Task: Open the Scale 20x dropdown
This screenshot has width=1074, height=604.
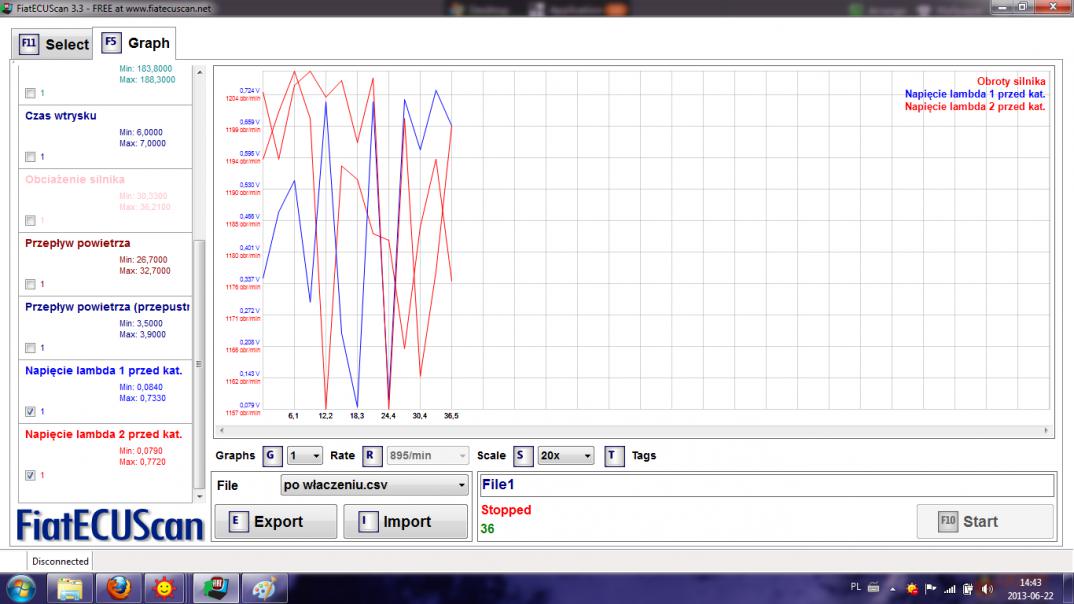Action: [x=566, y=455]
